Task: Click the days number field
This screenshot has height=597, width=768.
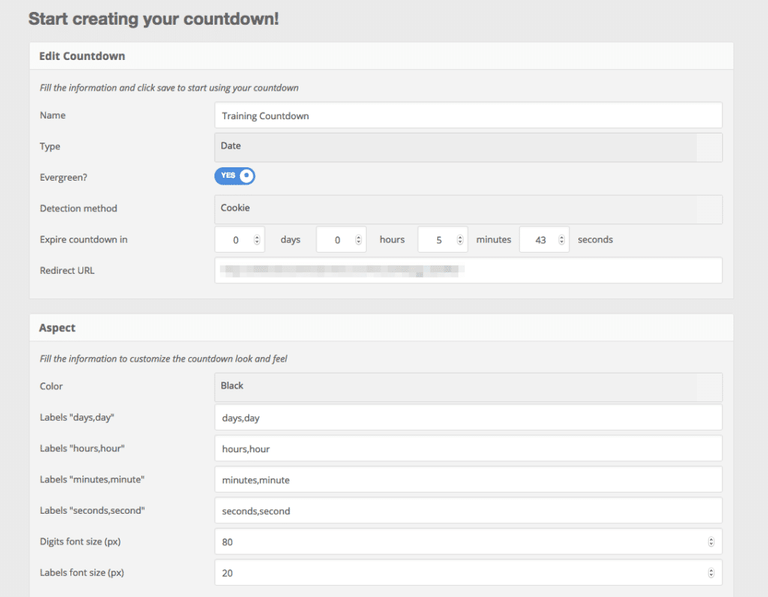Action: tap(240, 239)
